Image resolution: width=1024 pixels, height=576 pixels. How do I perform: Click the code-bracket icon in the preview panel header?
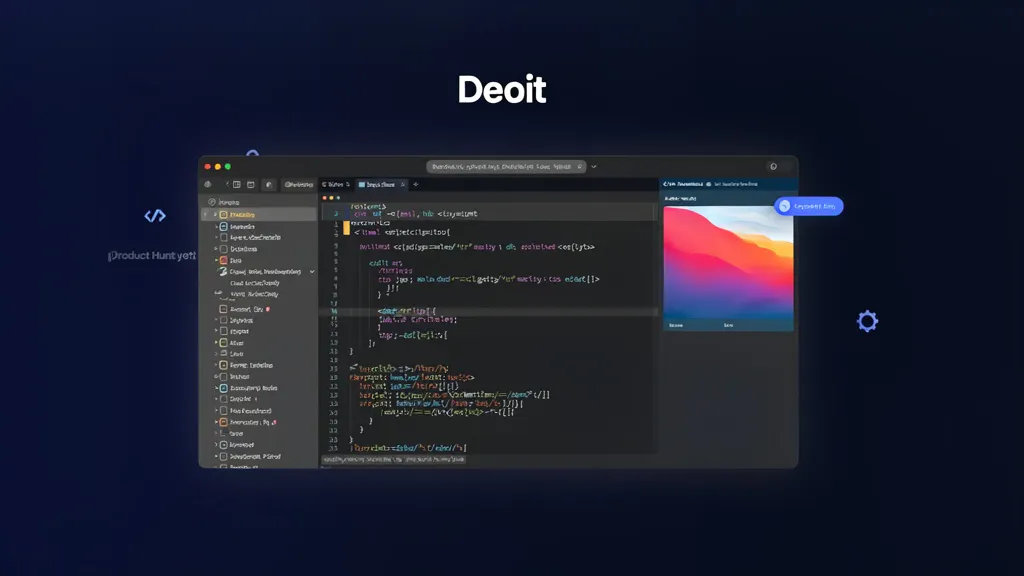667,184
